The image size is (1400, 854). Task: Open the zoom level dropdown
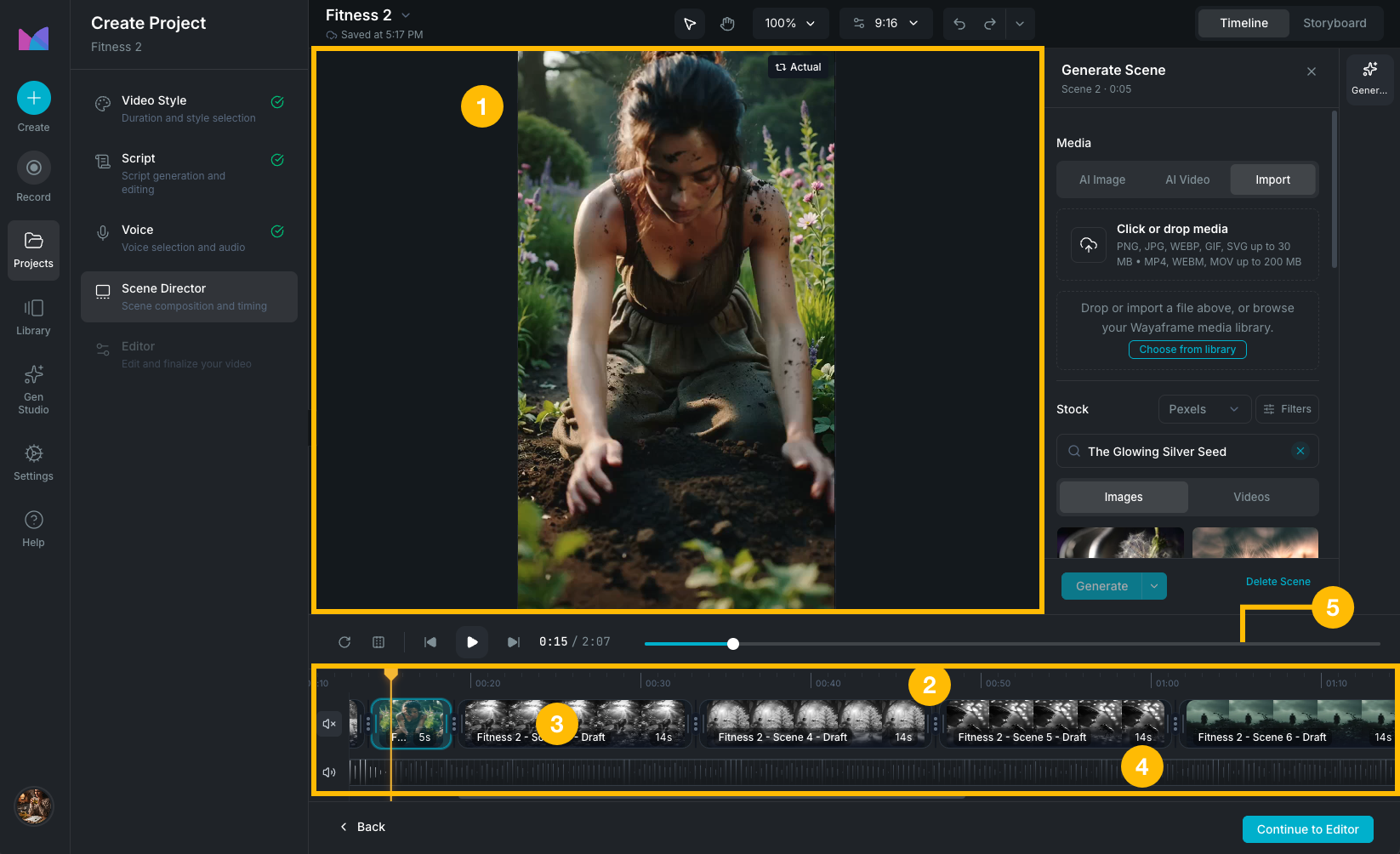pyautogui.click(x=790, y=23)
